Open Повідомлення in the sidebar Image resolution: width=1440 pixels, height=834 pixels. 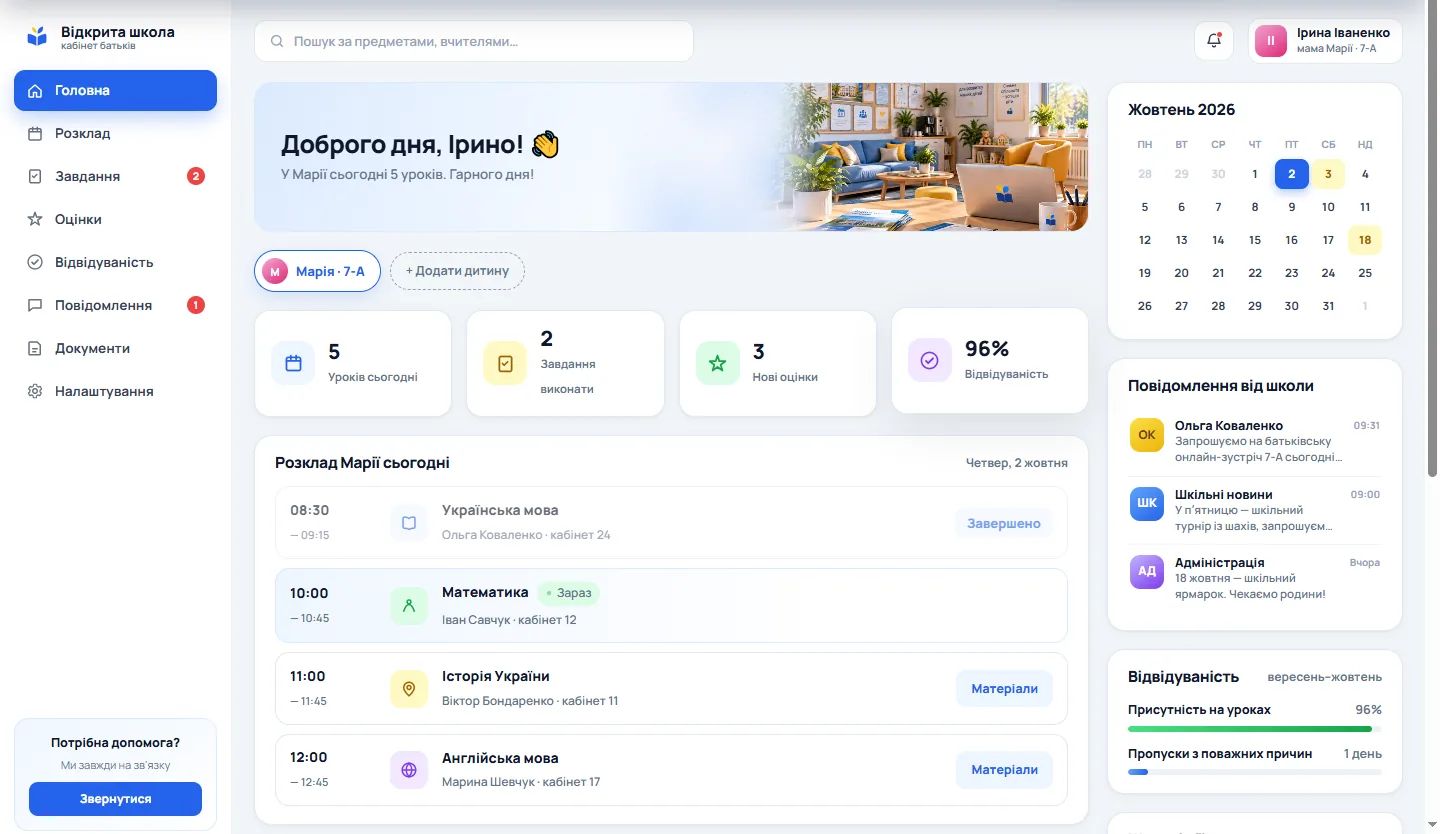(x=115, y=305)
